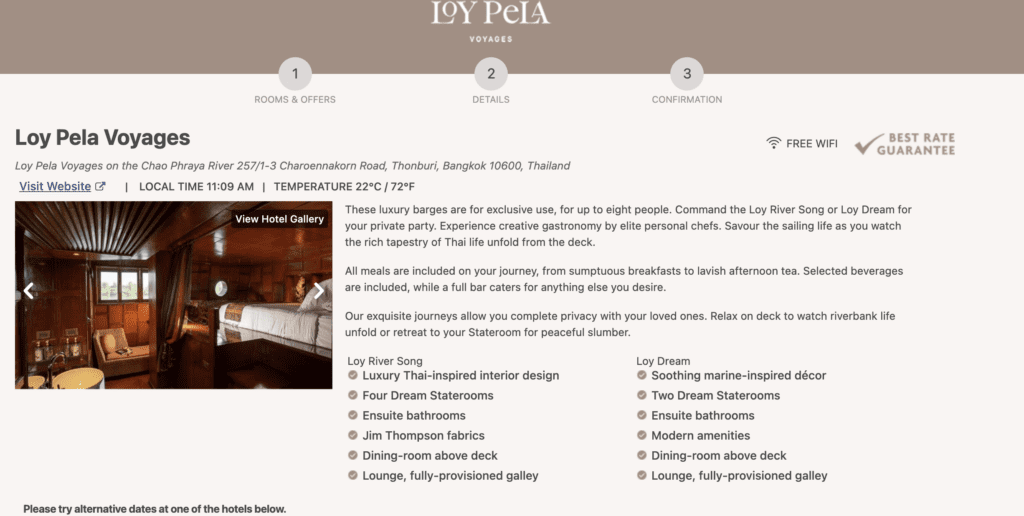Click check icon beside Two Dream Staterooms

point(642,395)
